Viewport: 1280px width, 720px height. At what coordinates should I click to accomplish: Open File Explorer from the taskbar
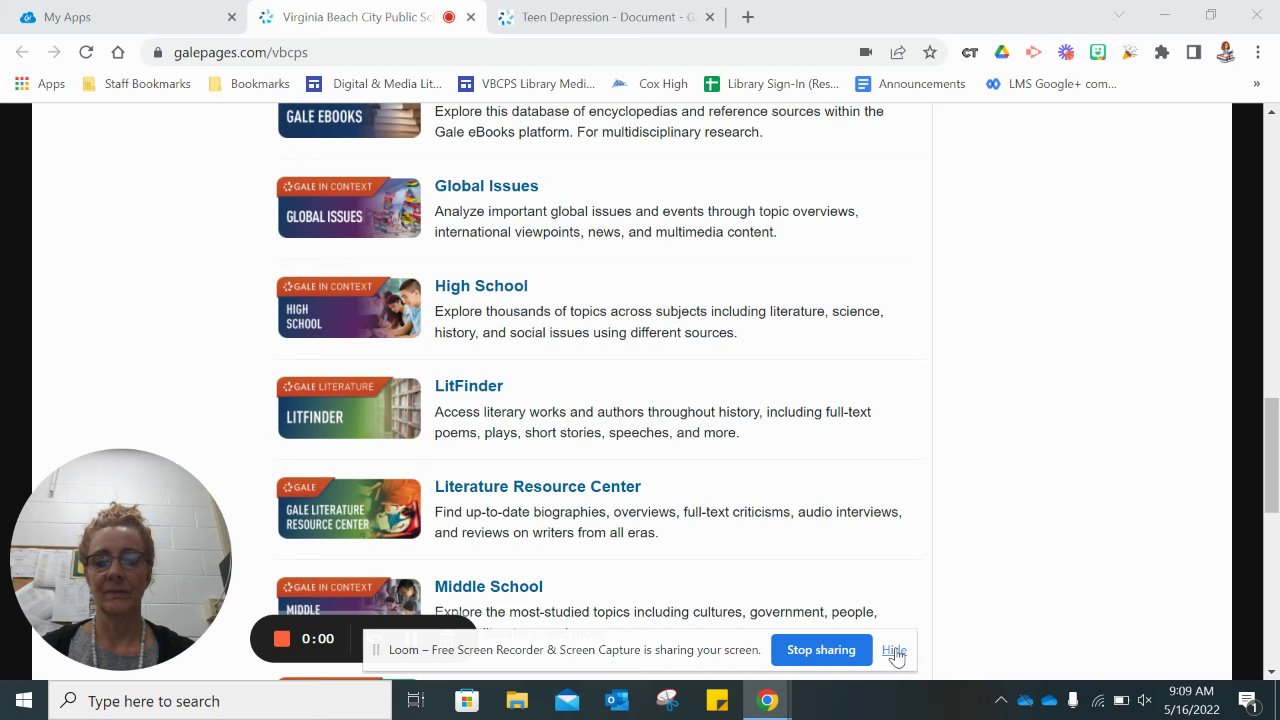[517, 701]
